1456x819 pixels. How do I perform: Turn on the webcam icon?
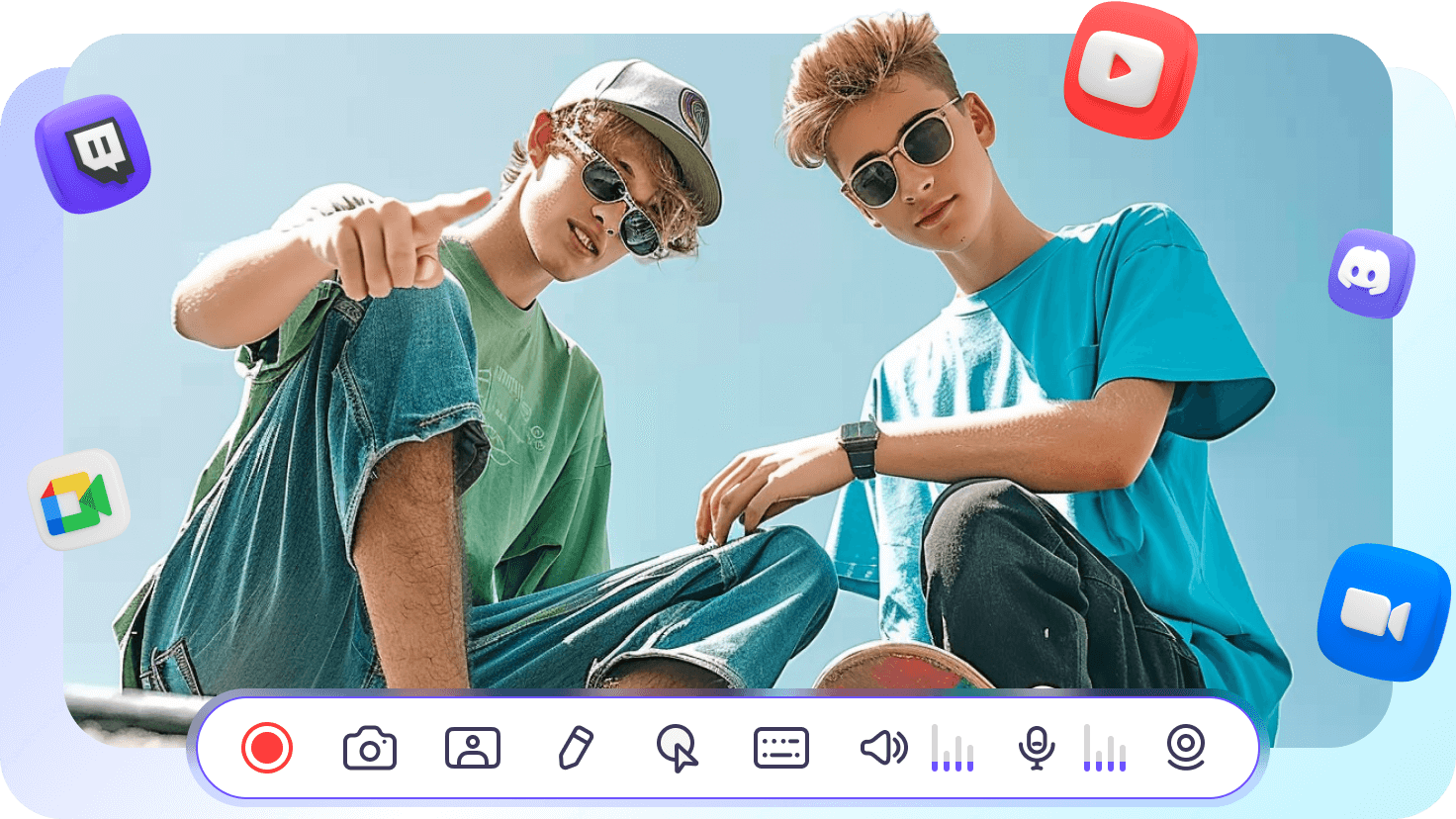pos(1185,748)
